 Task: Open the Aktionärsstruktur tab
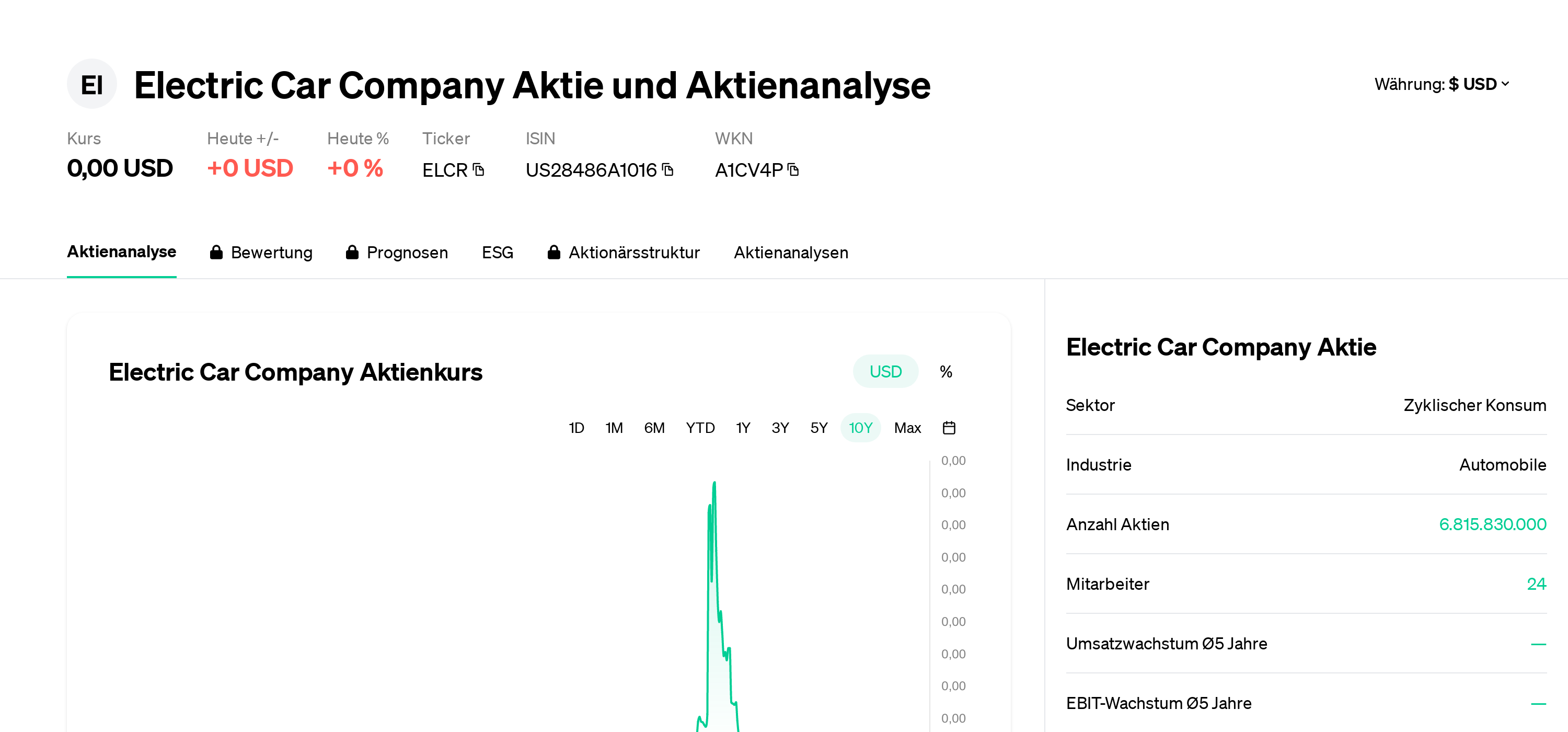[624, 252]
